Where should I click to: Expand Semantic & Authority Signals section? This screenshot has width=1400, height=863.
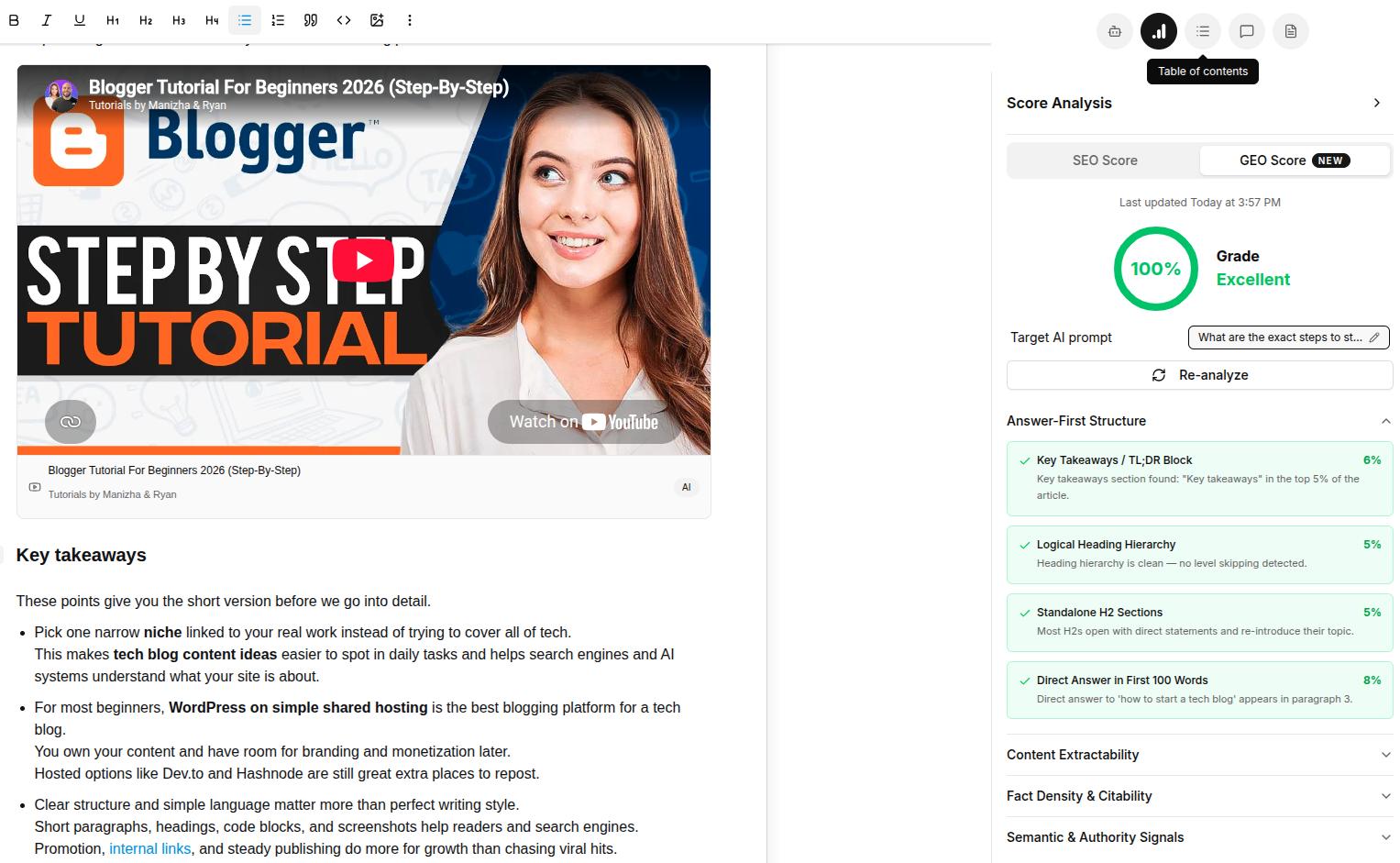tap(1199, 837)
